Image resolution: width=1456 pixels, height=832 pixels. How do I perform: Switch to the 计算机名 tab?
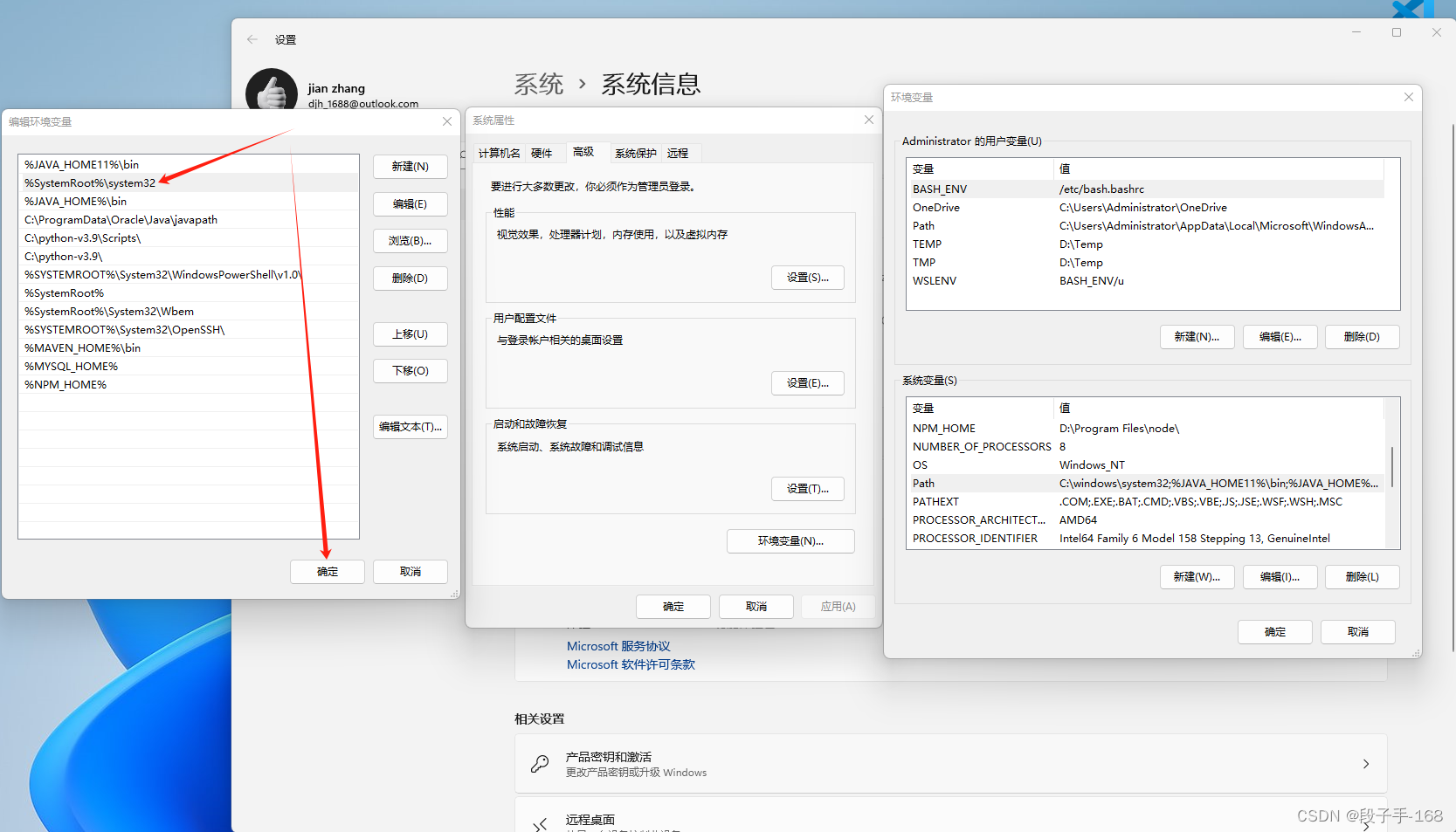pyautogui.click(x=499, y=153)
